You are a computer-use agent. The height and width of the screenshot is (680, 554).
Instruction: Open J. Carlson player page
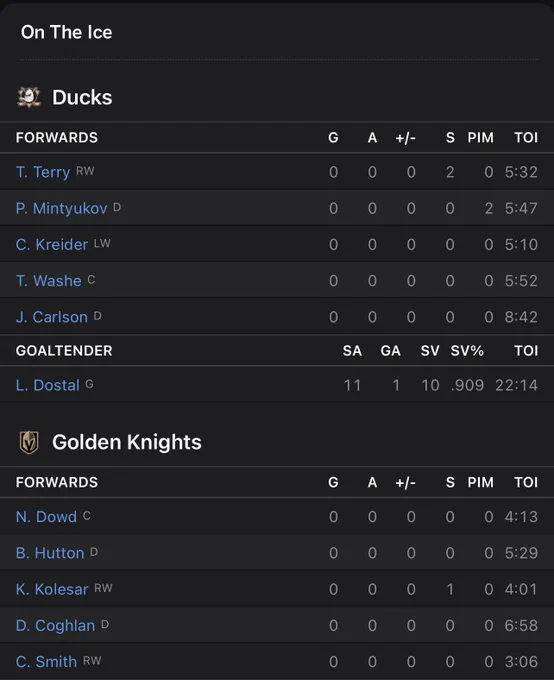click(52, 317)
